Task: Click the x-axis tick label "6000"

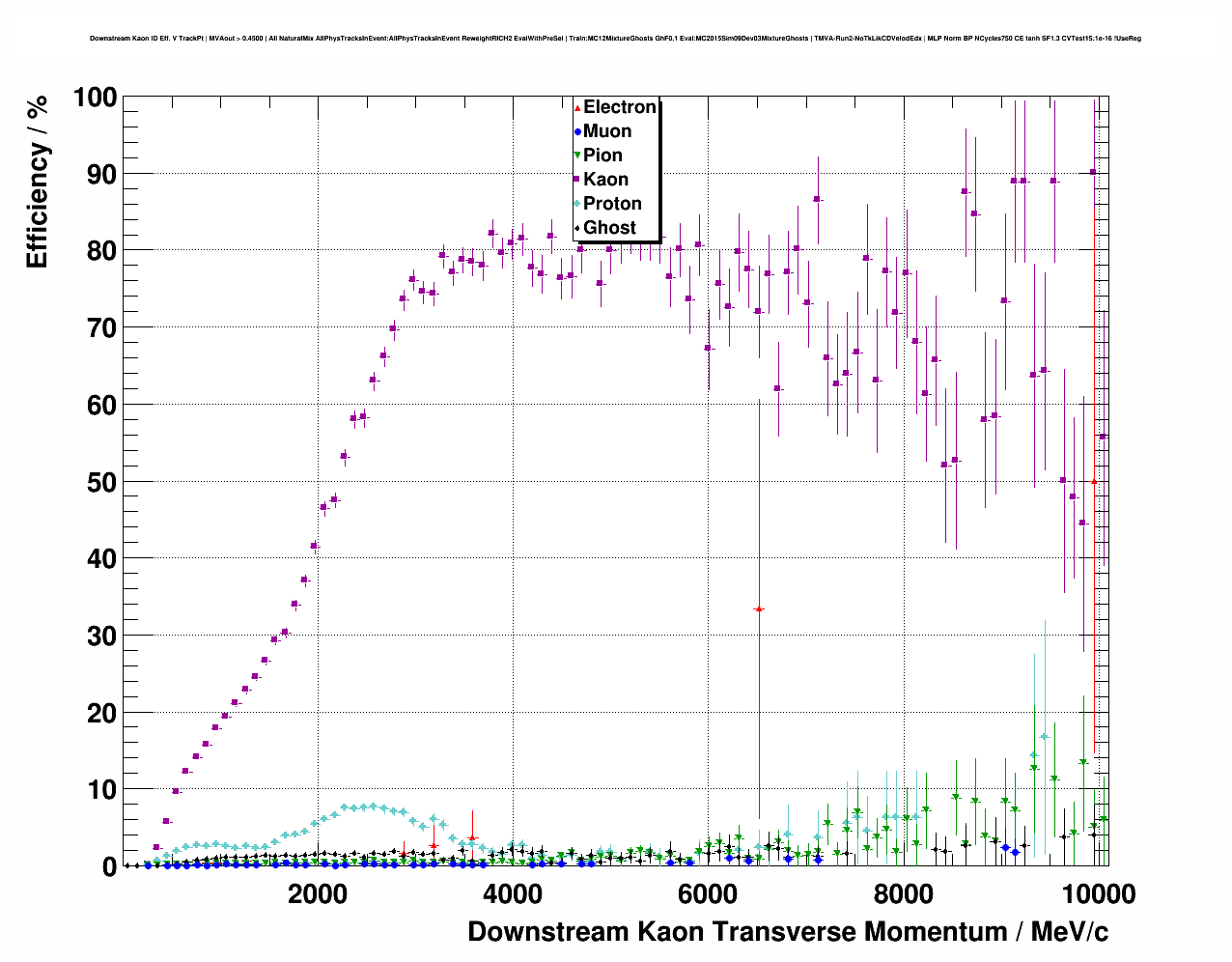Action: [x=708, y=893]
